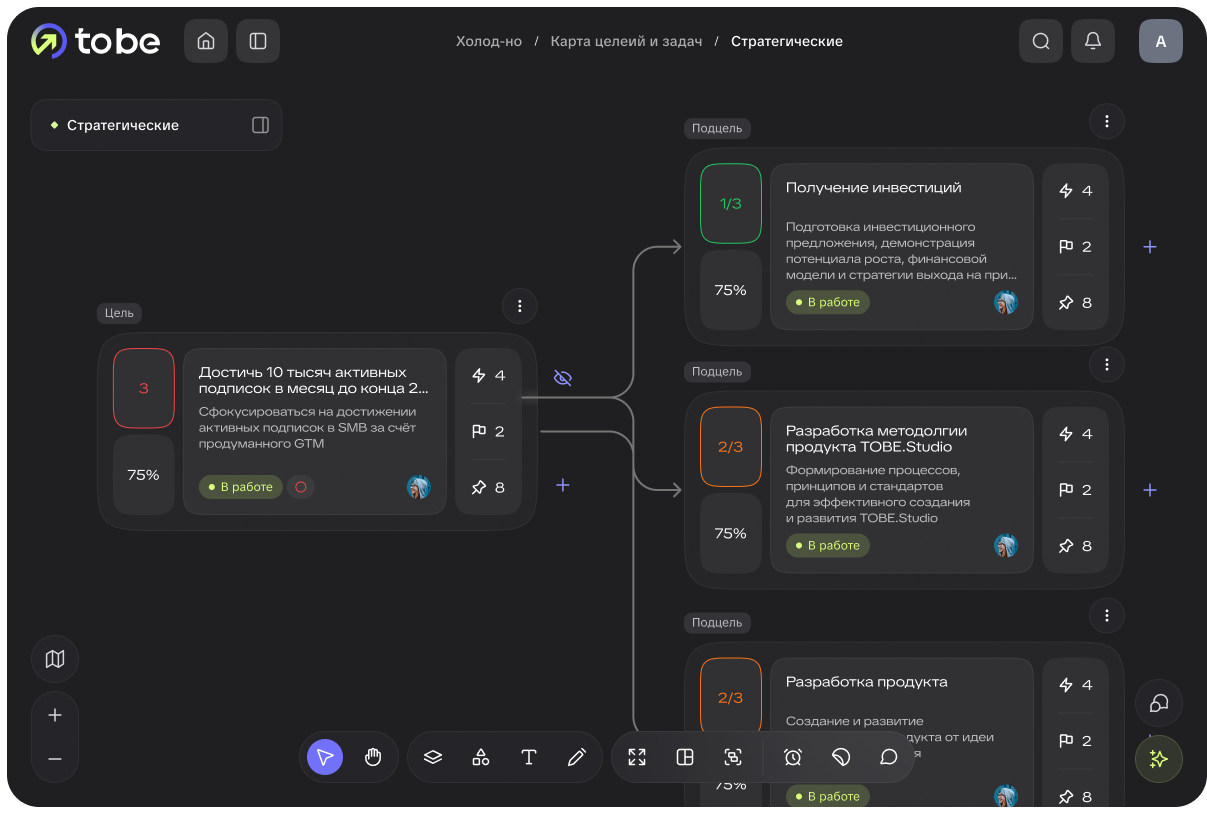The image size is (1207, 814).
Task: Click flag icon in 'Разработка методолгии' card
Action: click(1065, 490)
